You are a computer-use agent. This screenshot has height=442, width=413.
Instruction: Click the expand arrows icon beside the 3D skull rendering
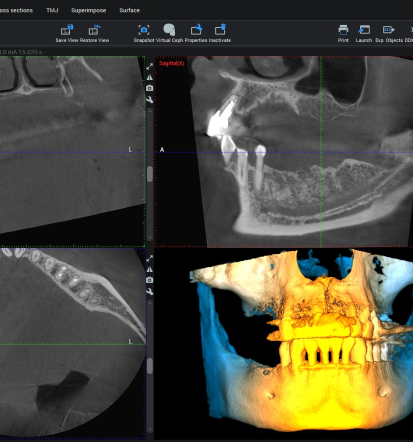150,258
